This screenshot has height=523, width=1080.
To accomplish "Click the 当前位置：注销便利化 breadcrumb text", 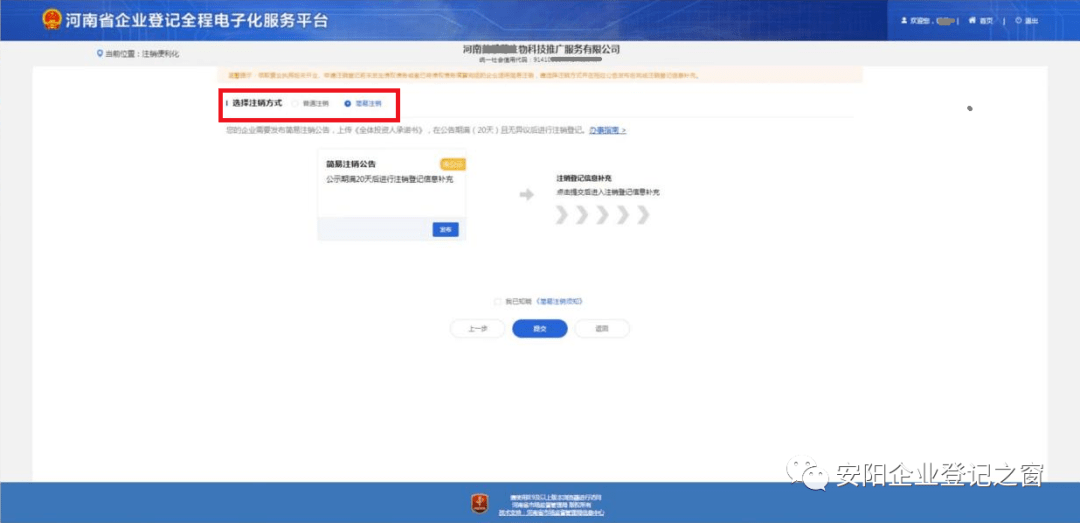I will pos(142,54).
